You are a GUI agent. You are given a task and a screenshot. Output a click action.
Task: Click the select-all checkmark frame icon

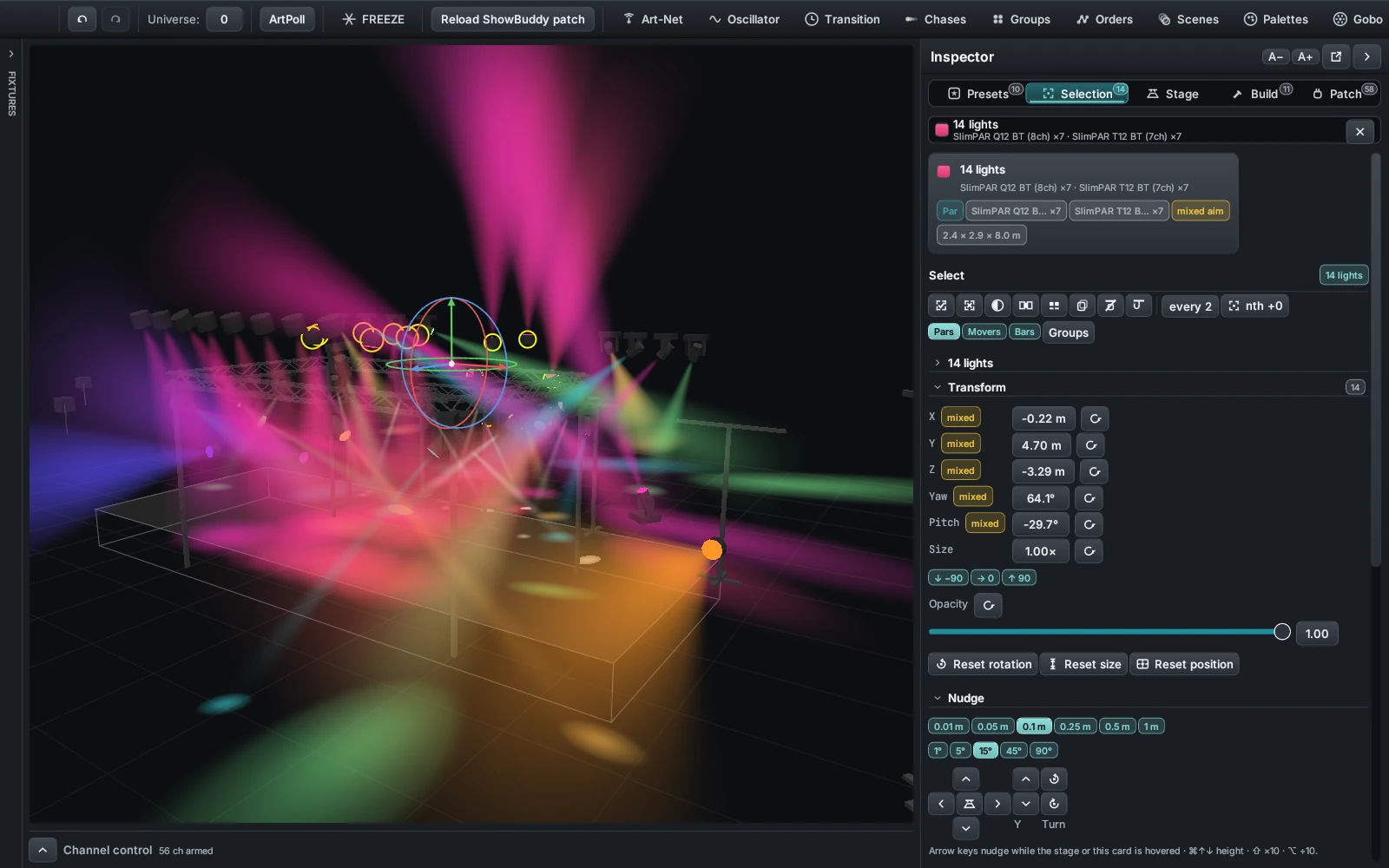(941, 306)
